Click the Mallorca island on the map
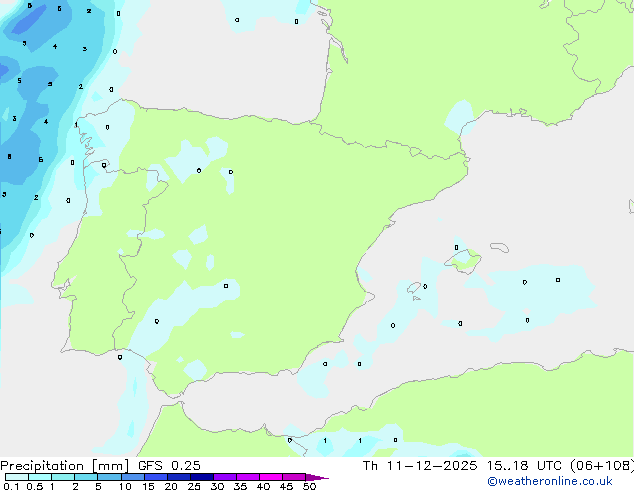634x490 pixels. [x=463, y=261]
